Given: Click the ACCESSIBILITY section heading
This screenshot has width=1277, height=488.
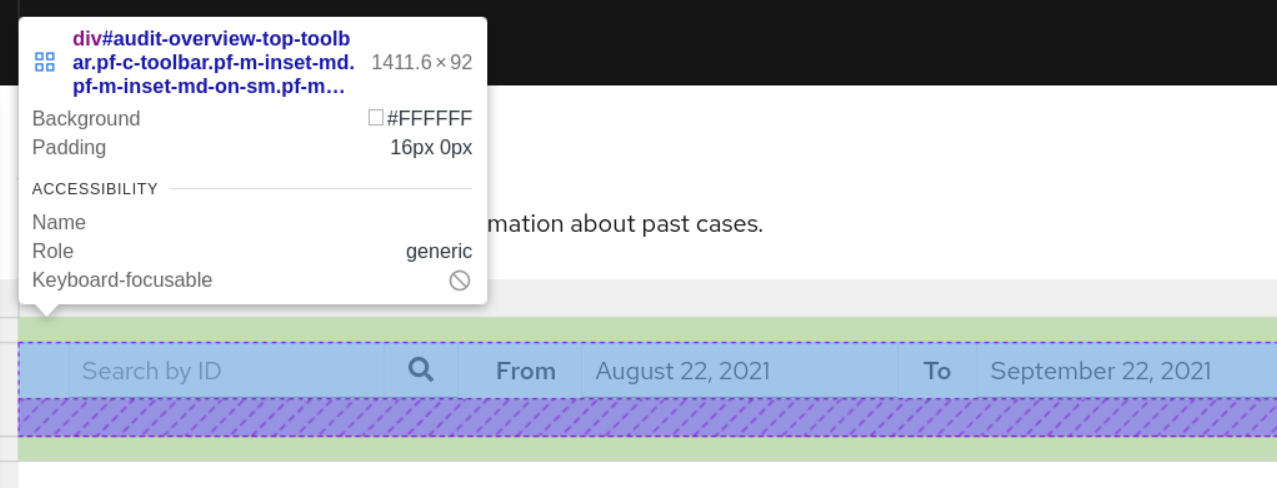Looking at the screenshot, I should pos(95,189).
